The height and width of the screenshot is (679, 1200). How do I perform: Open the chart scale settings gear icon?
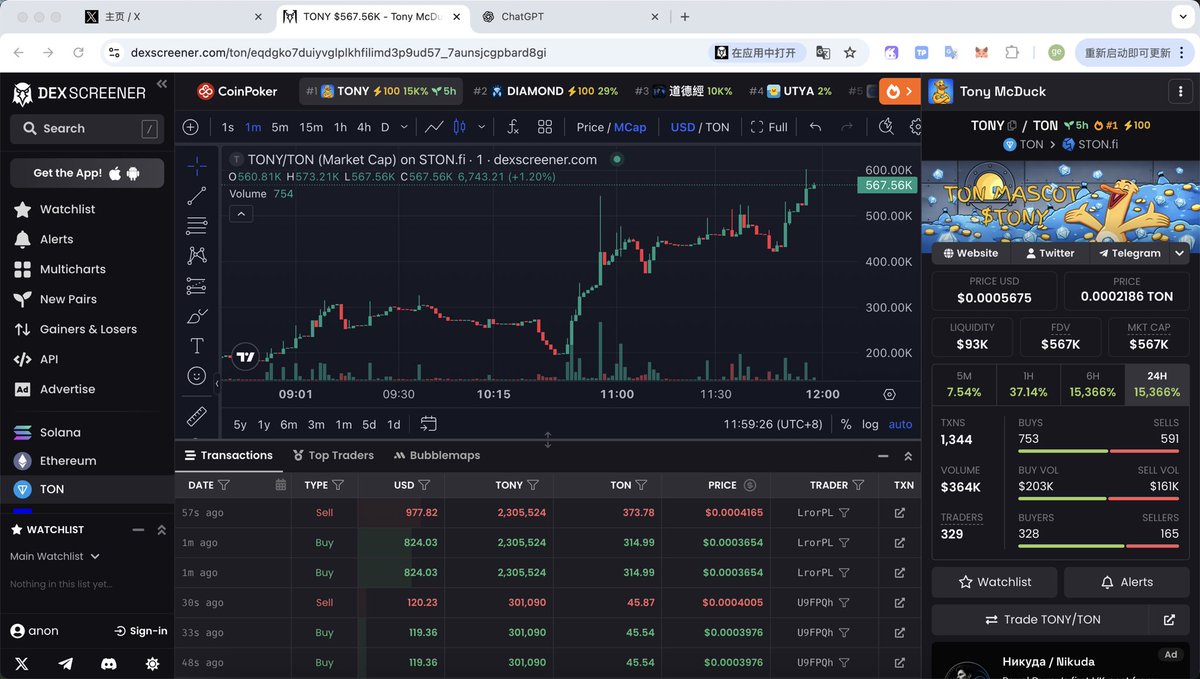tap(890, 395)
